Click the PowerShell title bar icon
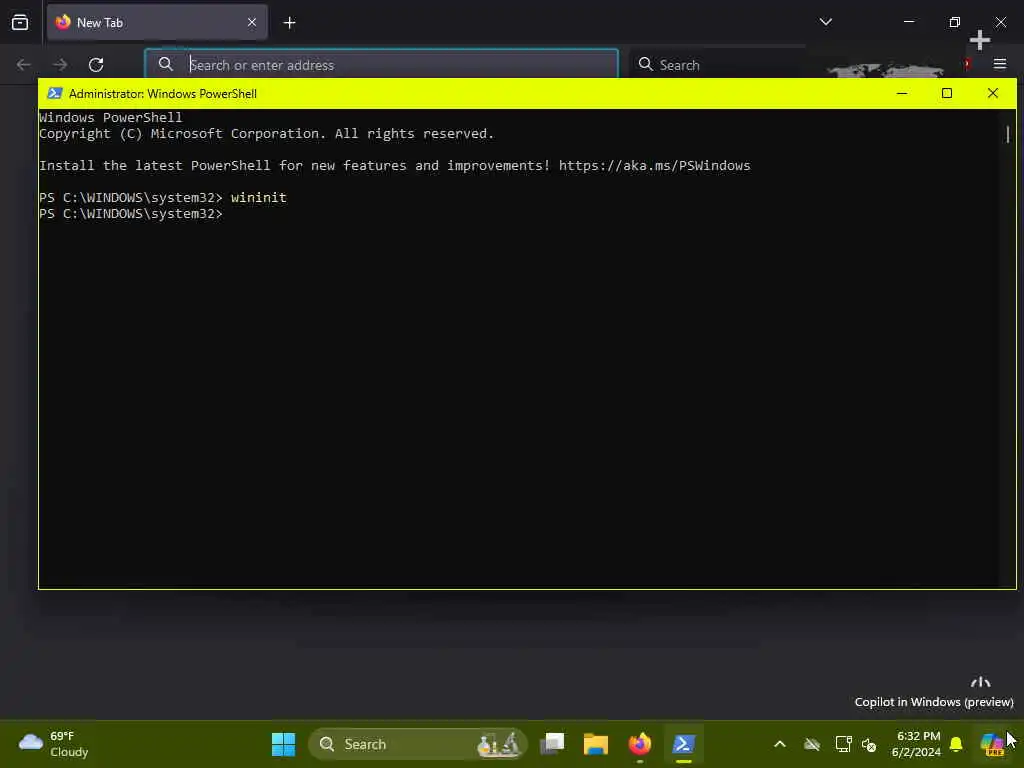Screen dimensions: 1024x768 [x=55, y=93]
